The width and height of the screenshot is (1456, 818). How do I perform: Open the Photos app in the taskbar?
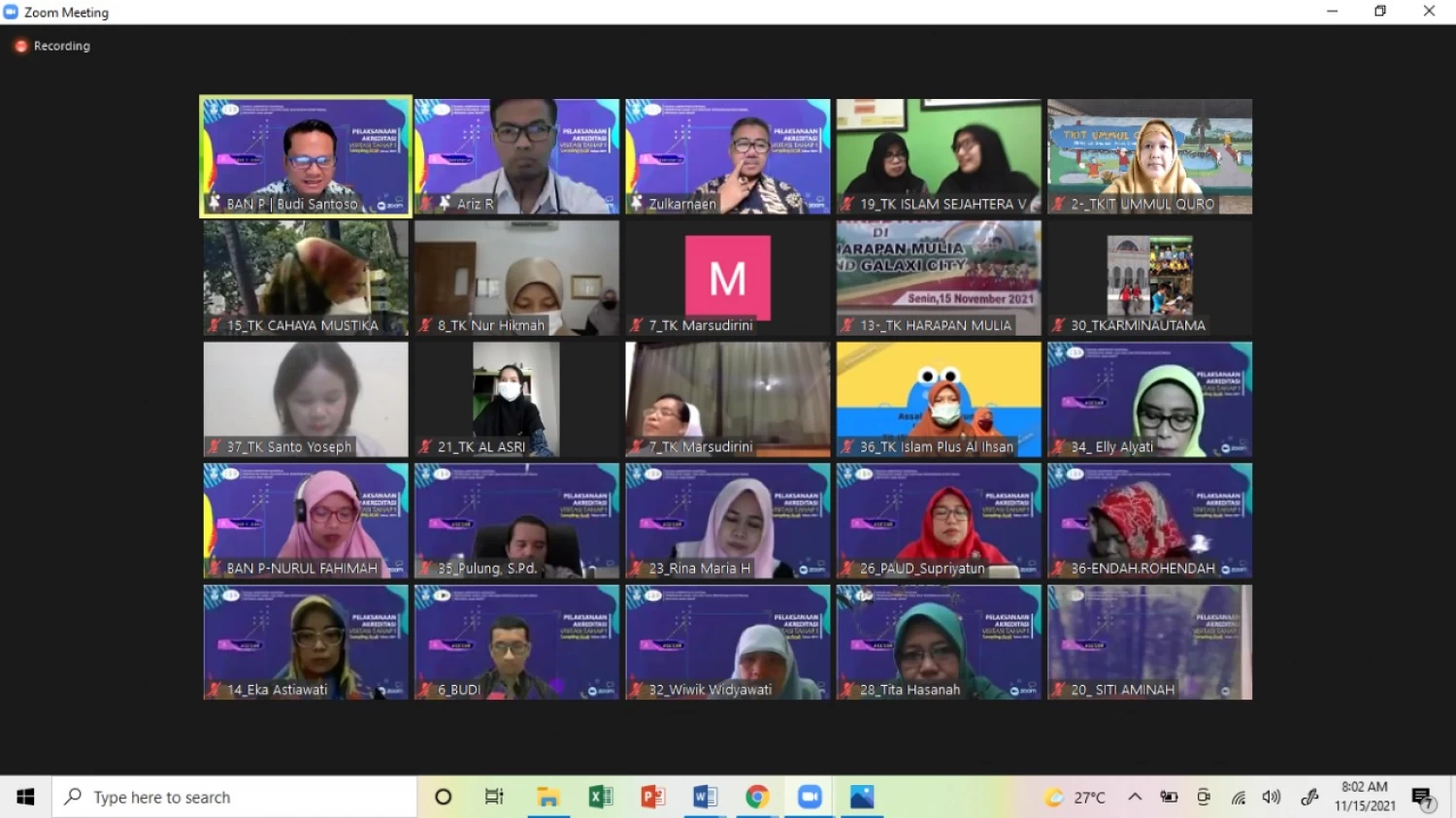(862, 797)
